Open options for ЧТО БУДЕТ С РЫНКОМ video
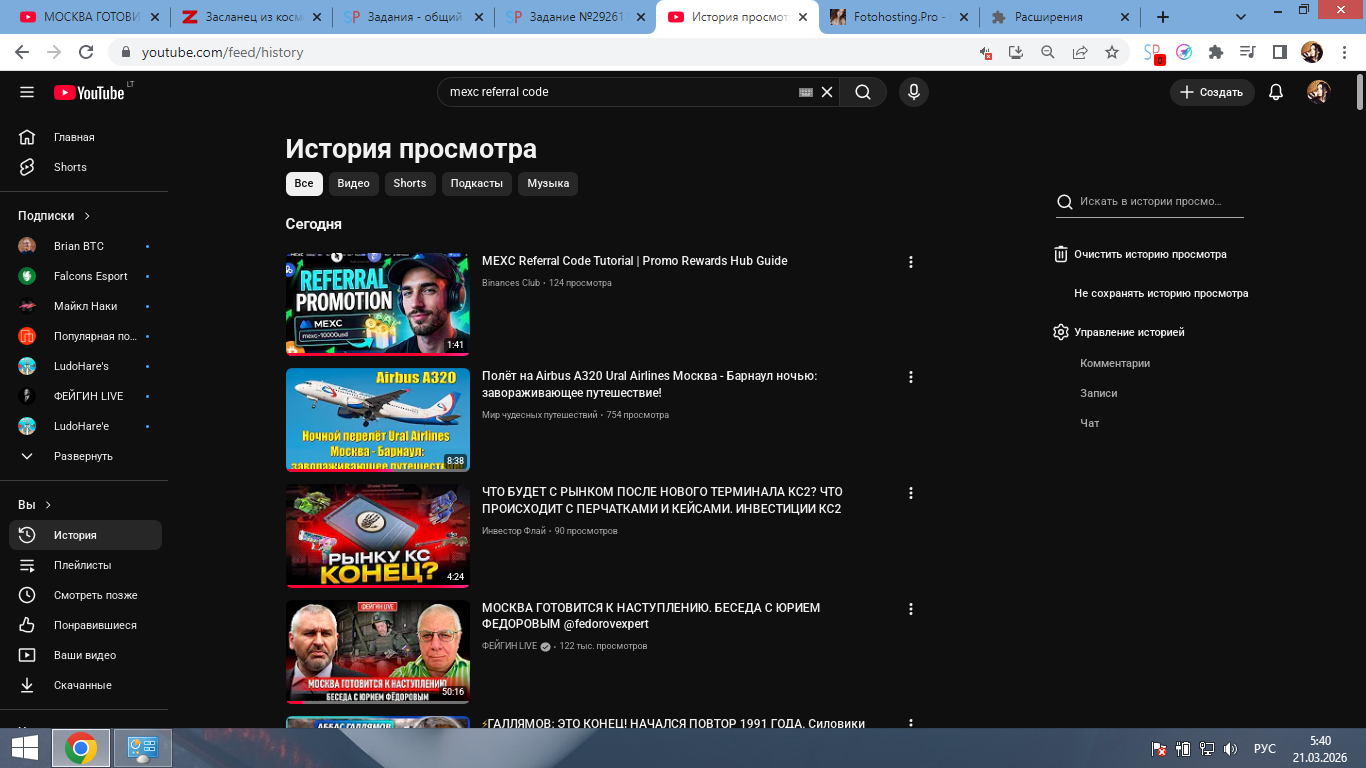This screenshot has height=768, width=1366. point(910,493)
